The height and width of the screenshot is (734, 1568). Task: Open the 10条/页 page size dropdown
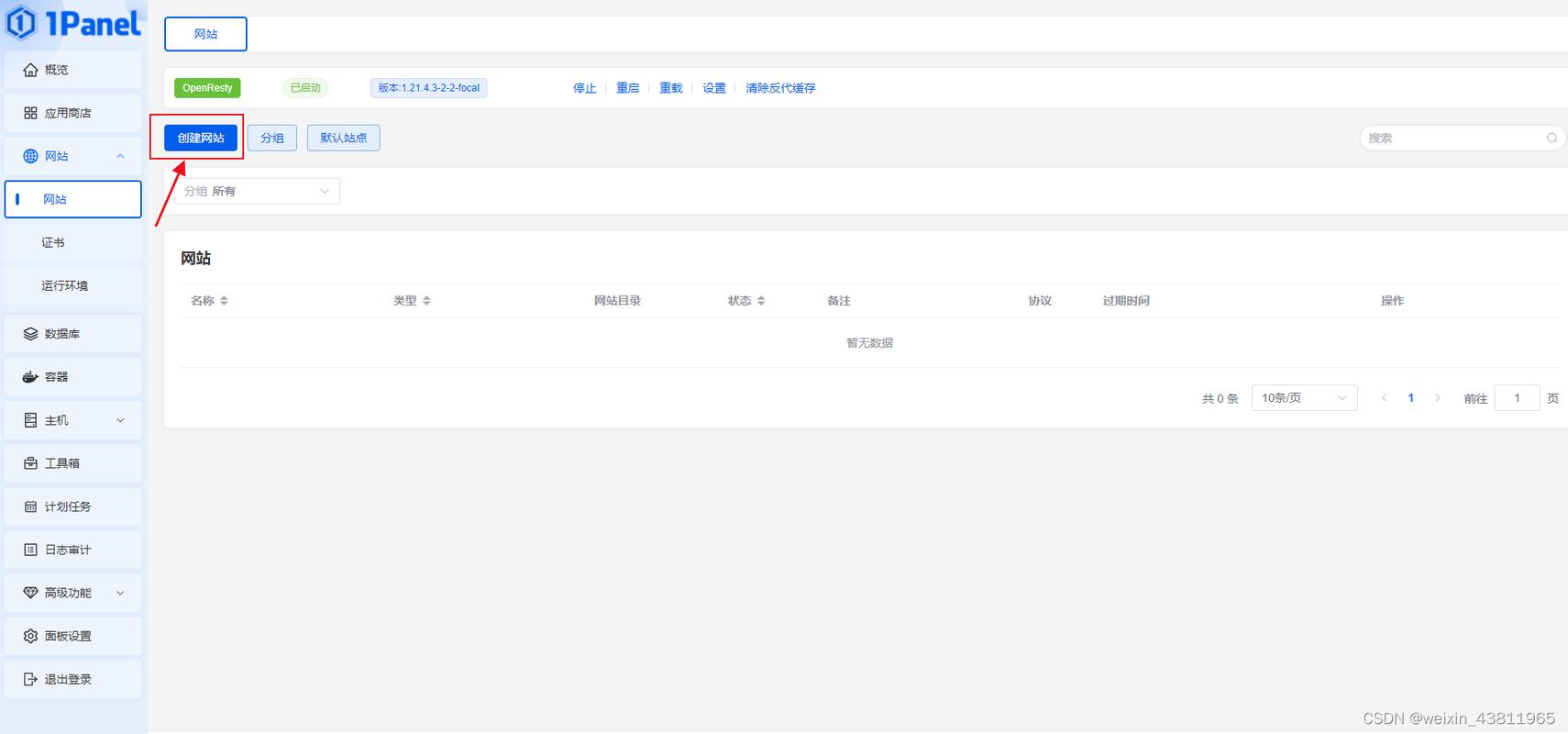(1304, 397)
